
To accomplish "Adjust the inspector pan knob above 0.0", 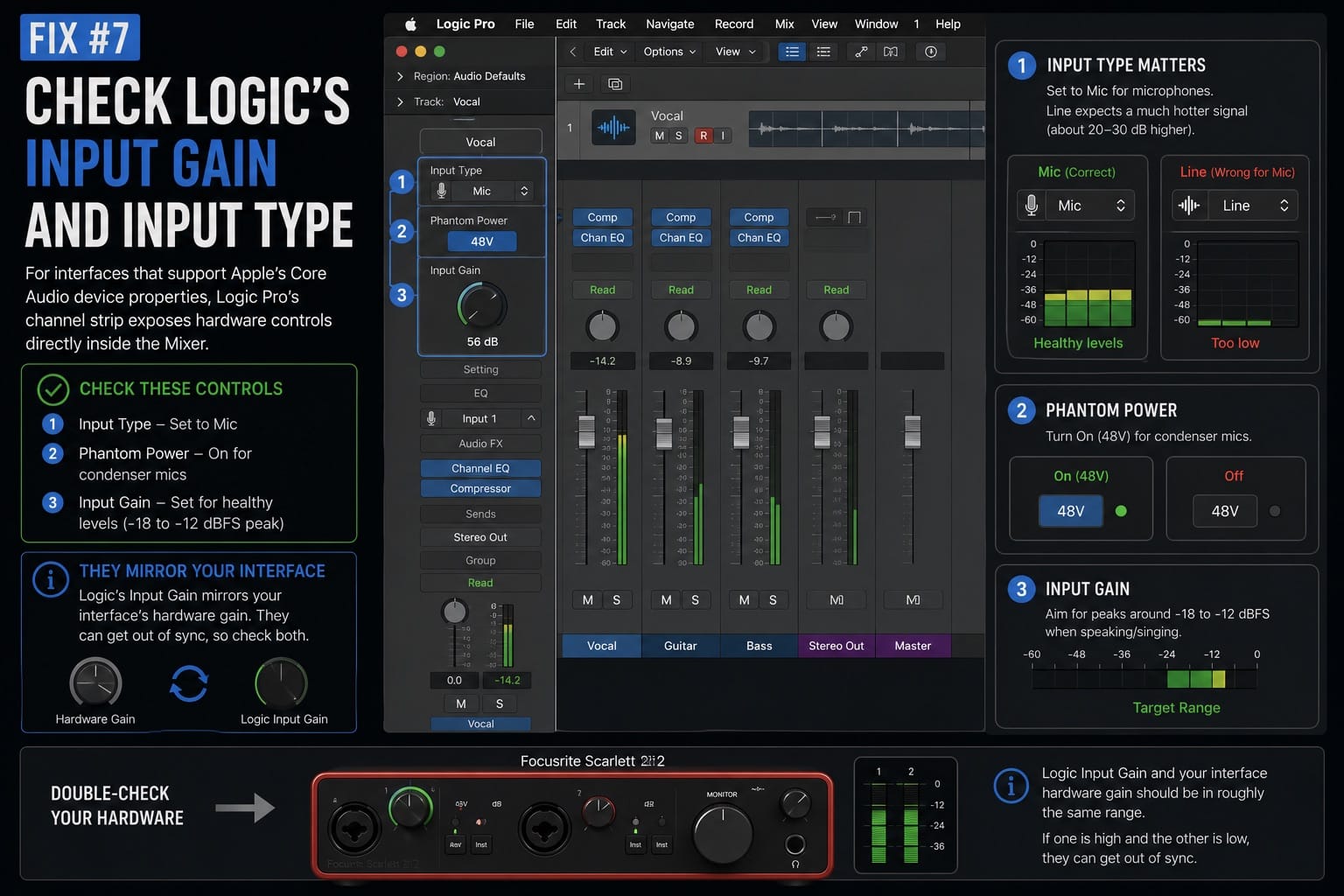I will click(x=454, y=611).
